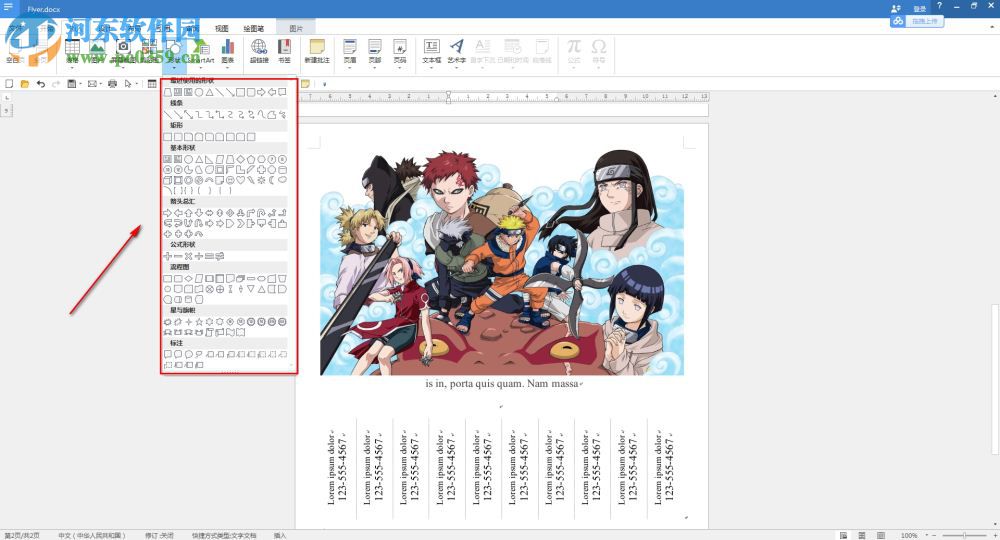This screenshot has height=540, width=1000.
Task: Open the table ribbon button dropdown arrow
Action: coord(72,68)
